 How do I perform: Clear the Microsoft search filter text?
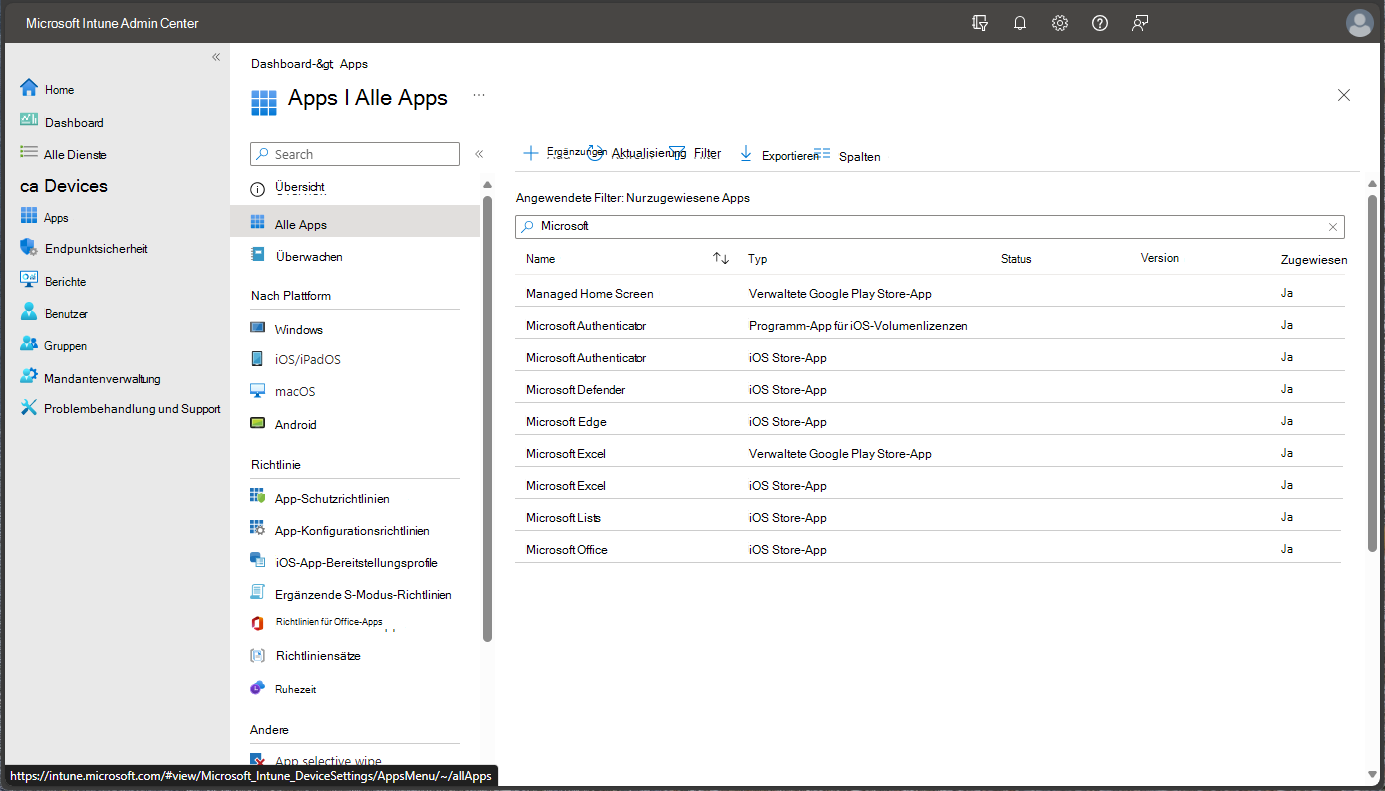click(1332, 227)
